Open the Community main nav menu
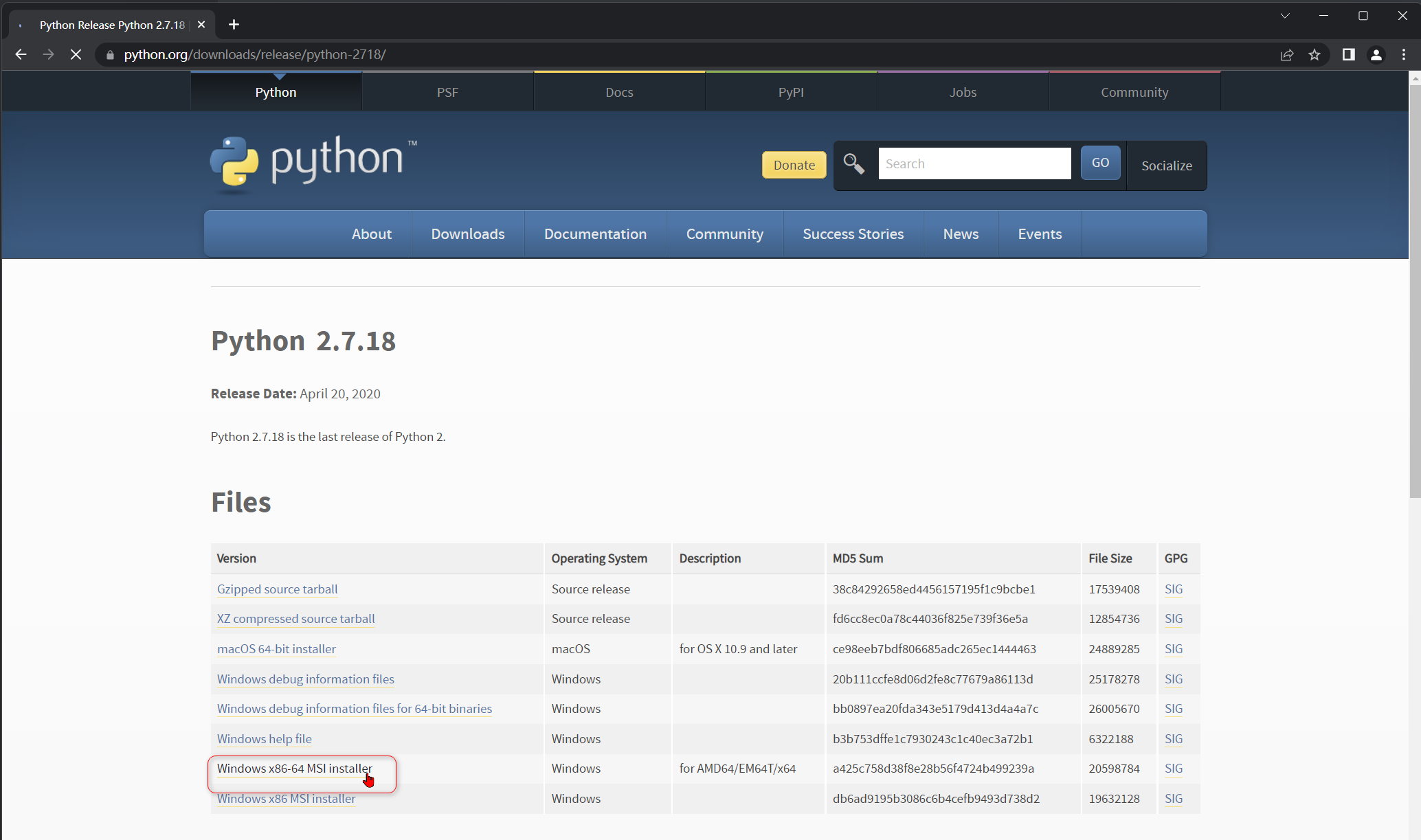1421x840 pixels. click(x=725, y=234)
